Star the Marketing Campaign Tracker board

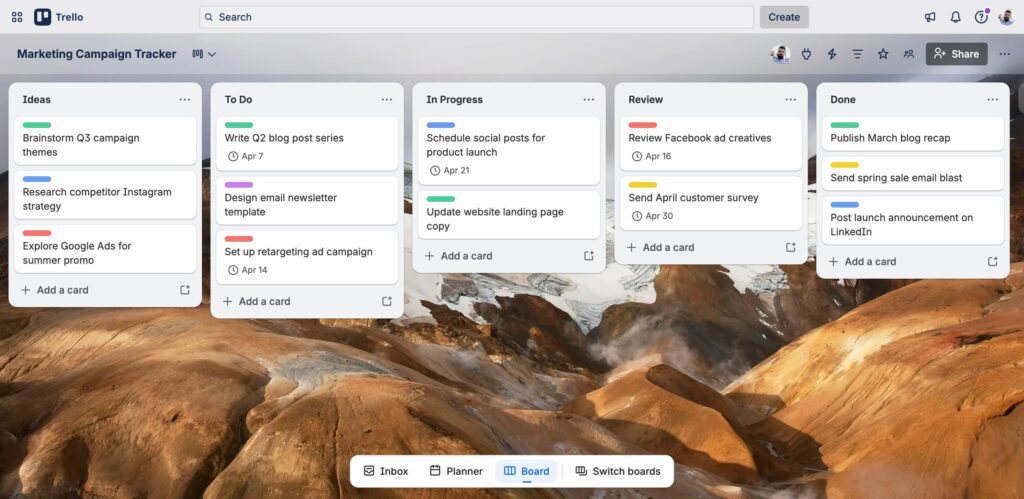pyautogui.click(x=883, y=54)
